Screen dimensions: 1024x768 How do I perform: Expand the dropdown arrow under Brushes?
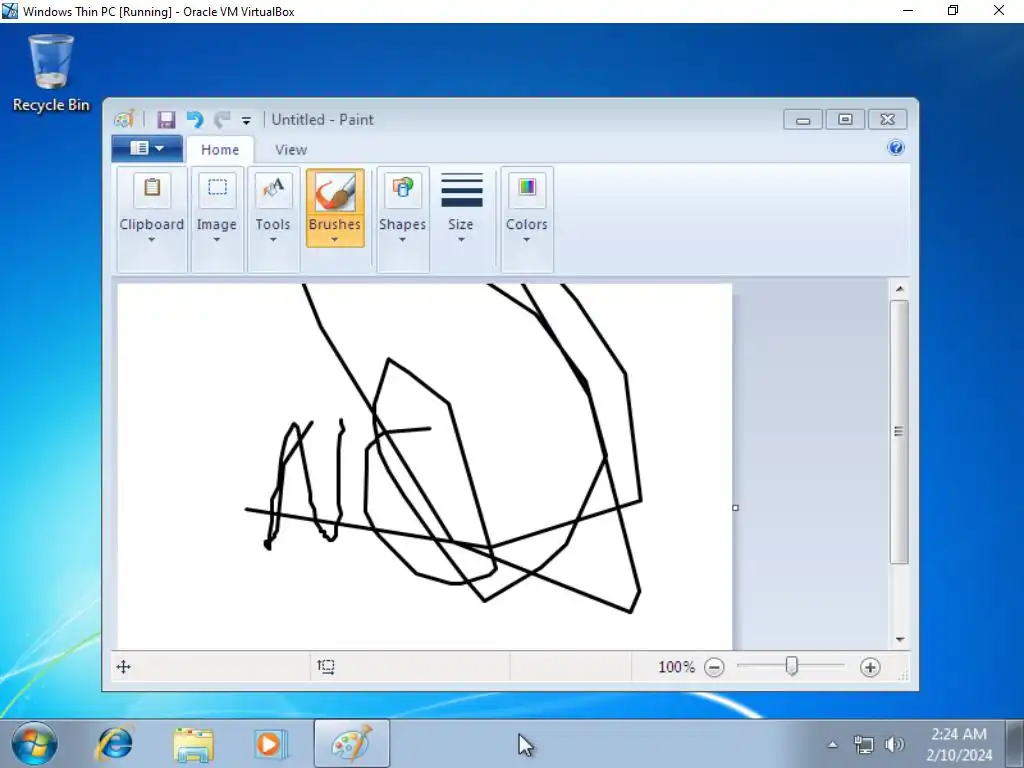point(335,240)
